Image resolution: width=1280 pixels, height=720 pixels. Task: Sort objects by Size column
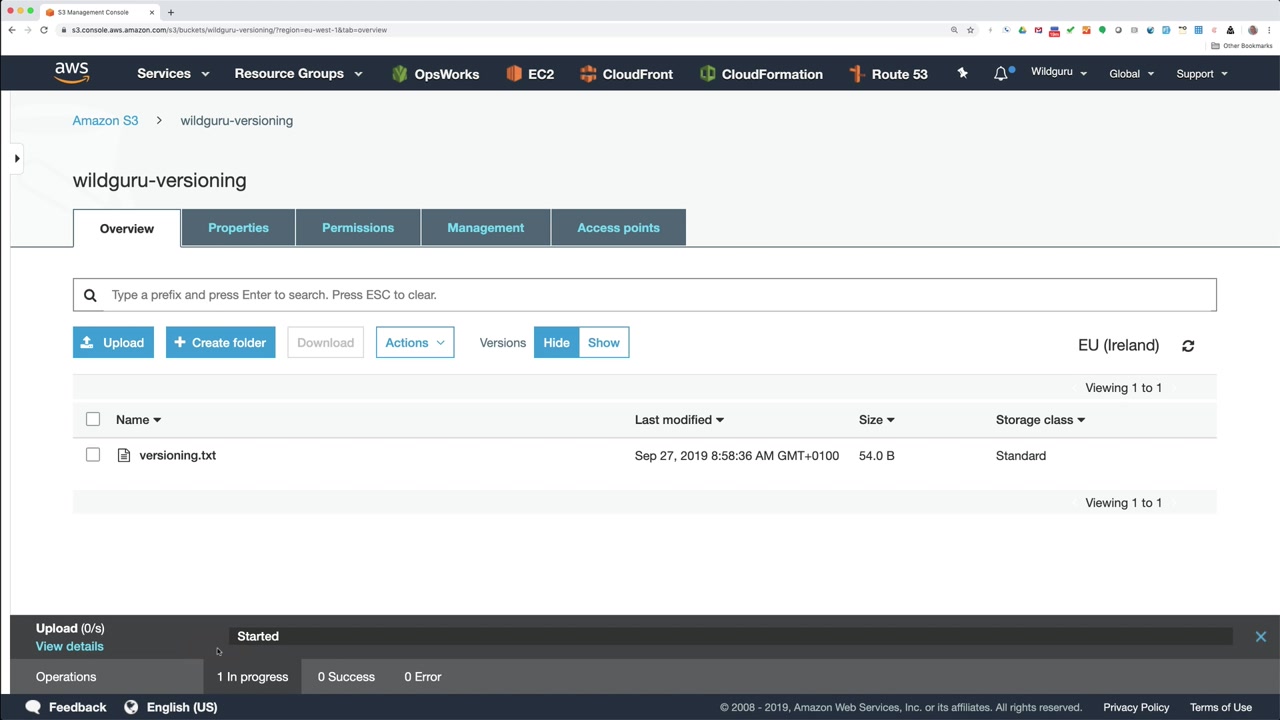876,420
